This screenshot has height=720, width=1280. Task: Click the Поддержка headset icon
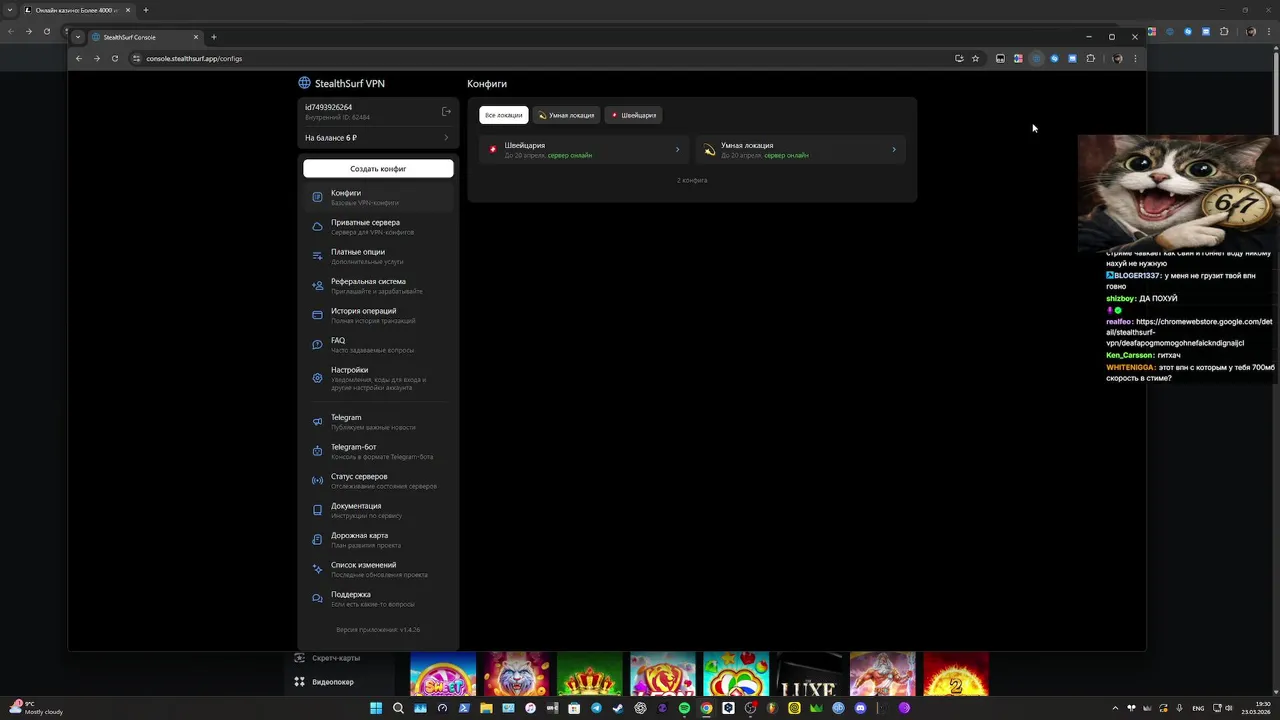317,599
